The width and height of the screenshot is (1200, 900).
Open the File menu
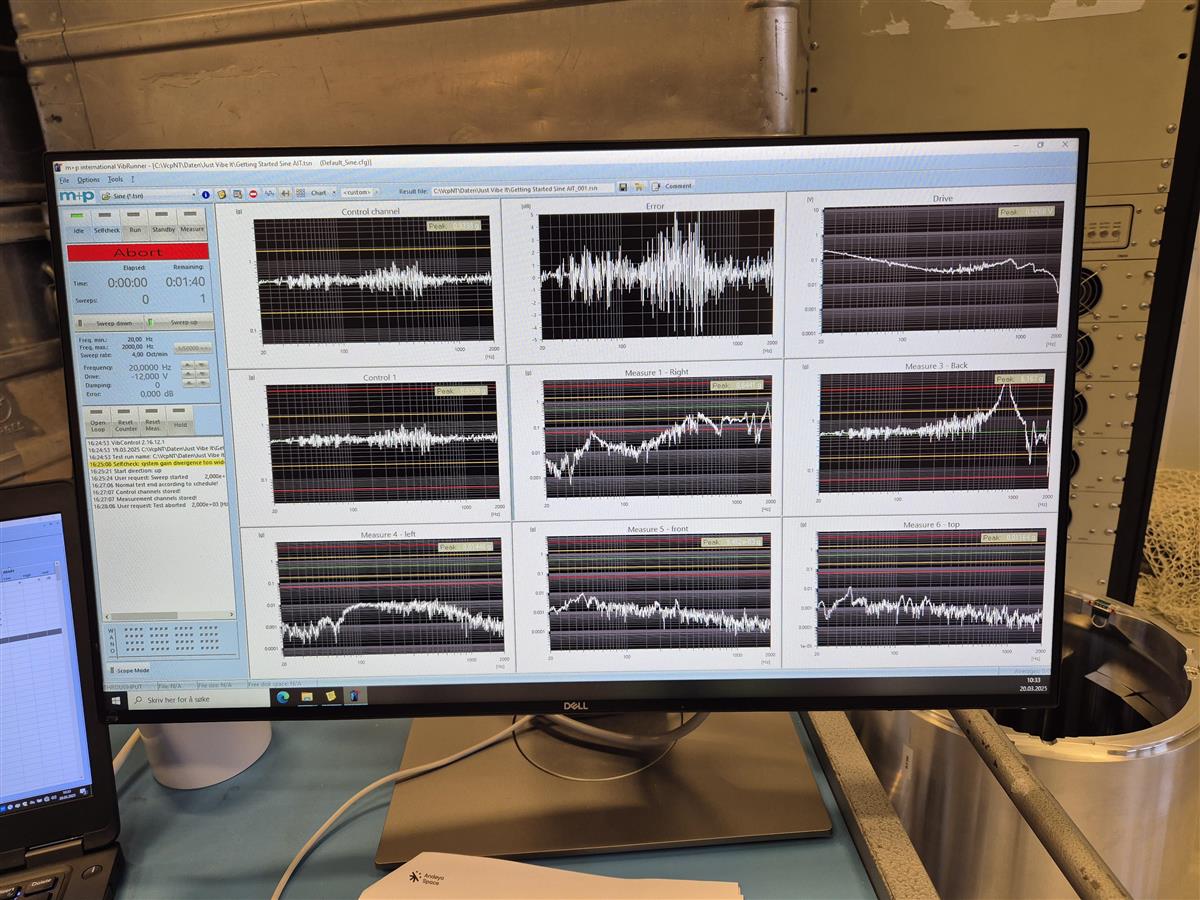click(x=64, y=180)
